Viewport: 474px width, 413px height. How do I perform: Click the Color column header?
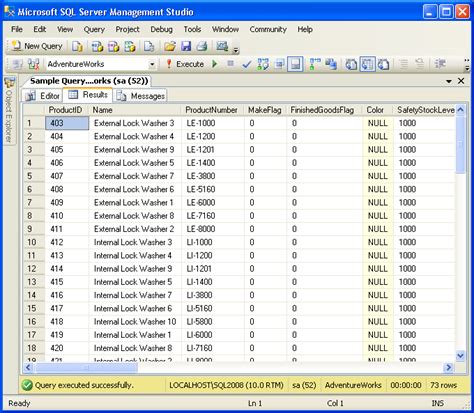click(377, 110)
